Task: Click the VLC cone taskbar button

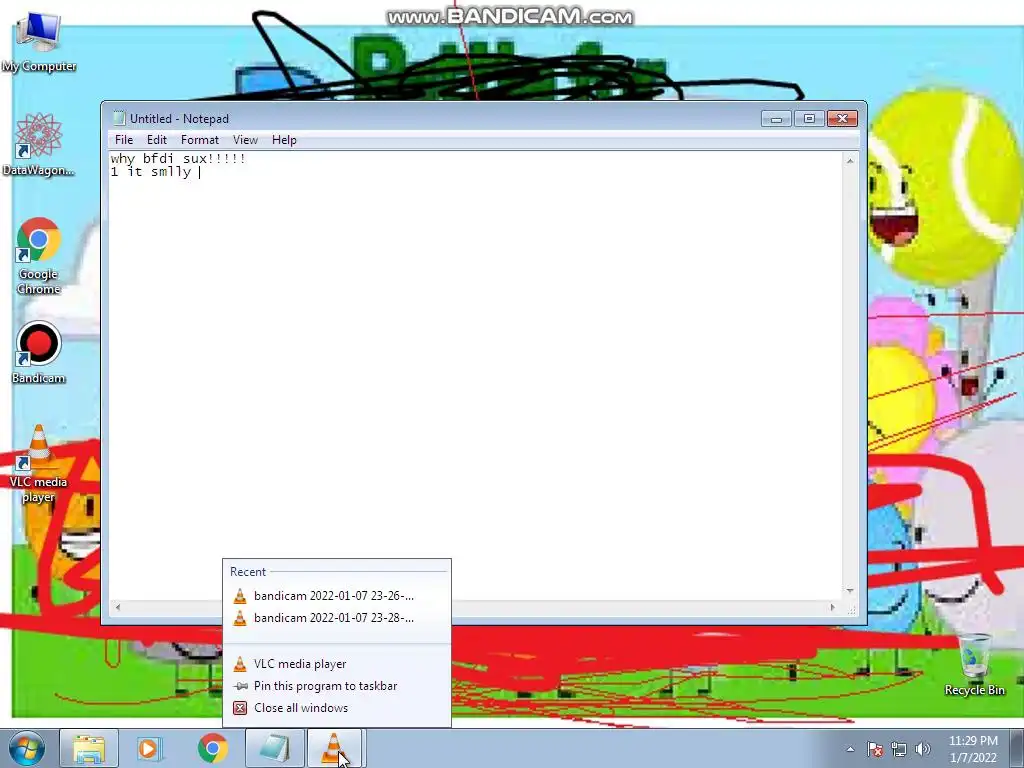Action: [334, 748]
